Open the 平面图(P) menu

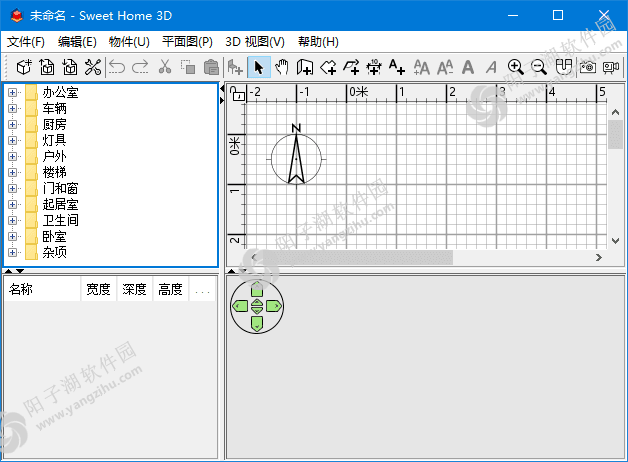click(x=187, y=42)
